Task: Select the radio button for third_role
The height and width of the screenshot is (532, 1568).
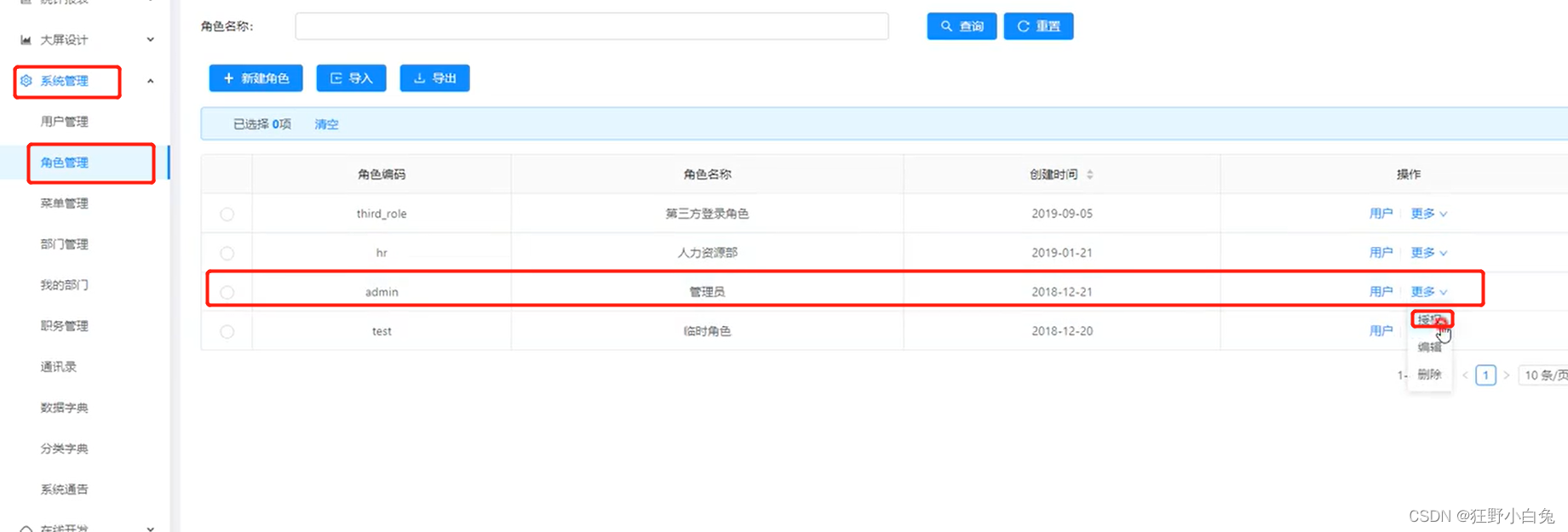Action: coord(227,215)
